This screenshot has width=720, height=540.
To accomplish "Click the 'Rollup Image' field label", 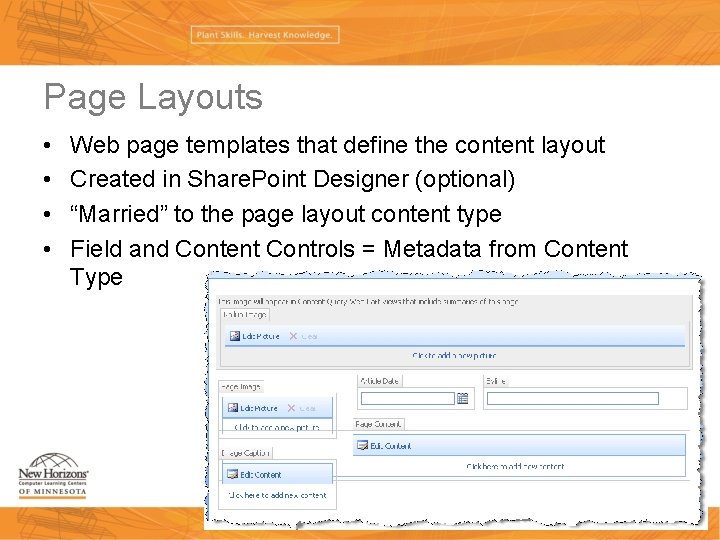I will coord(245,315).
